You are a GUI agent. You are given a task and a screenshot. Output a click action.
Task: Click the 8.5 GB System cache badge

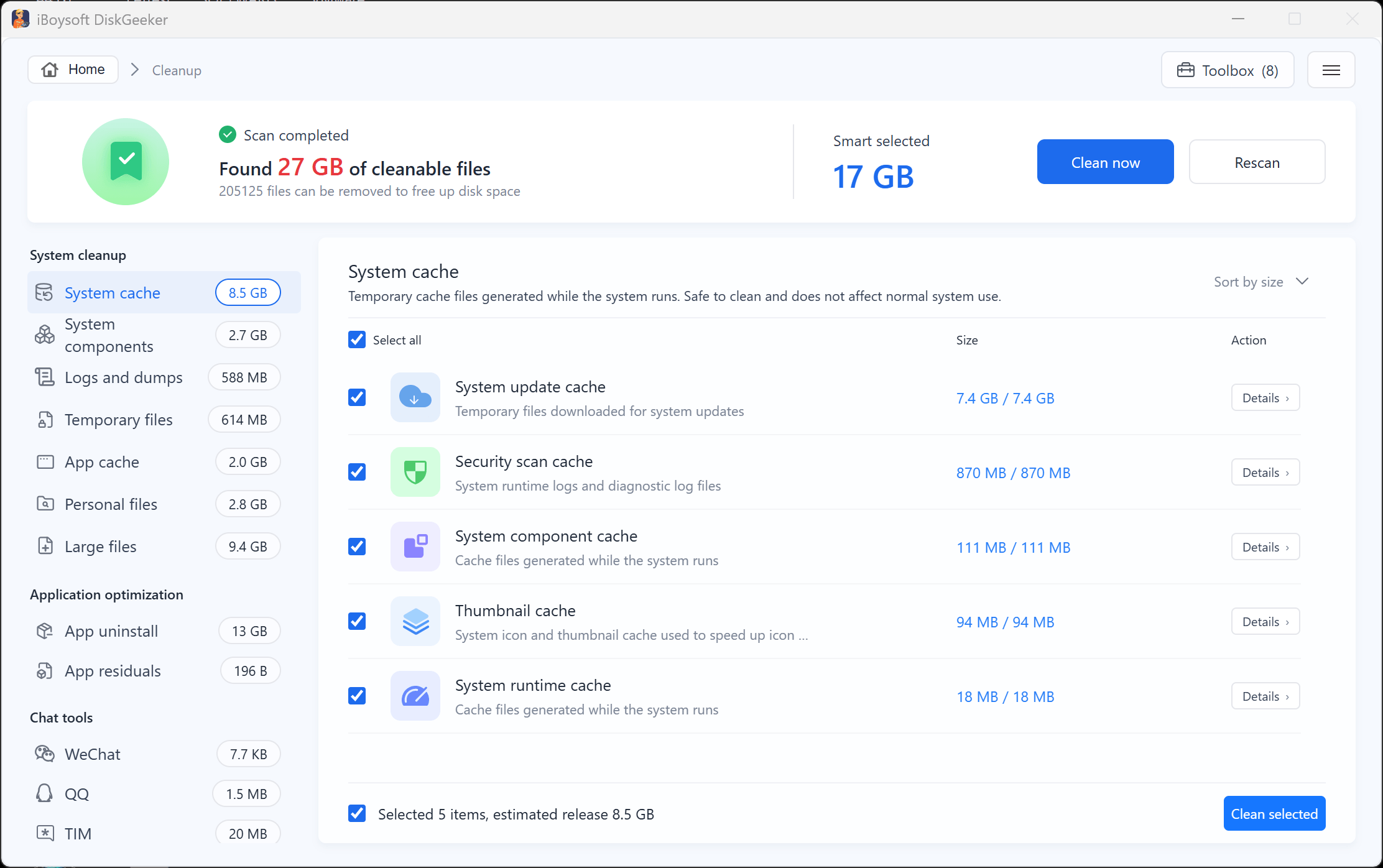coord(247,292)
